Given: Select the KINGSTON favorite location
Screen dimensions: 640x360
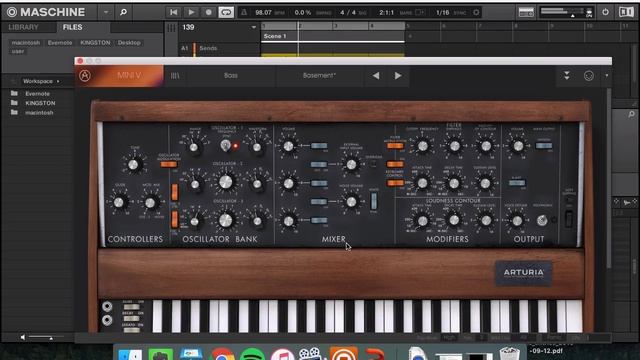Looking at the screenshot, I should 95,42.
